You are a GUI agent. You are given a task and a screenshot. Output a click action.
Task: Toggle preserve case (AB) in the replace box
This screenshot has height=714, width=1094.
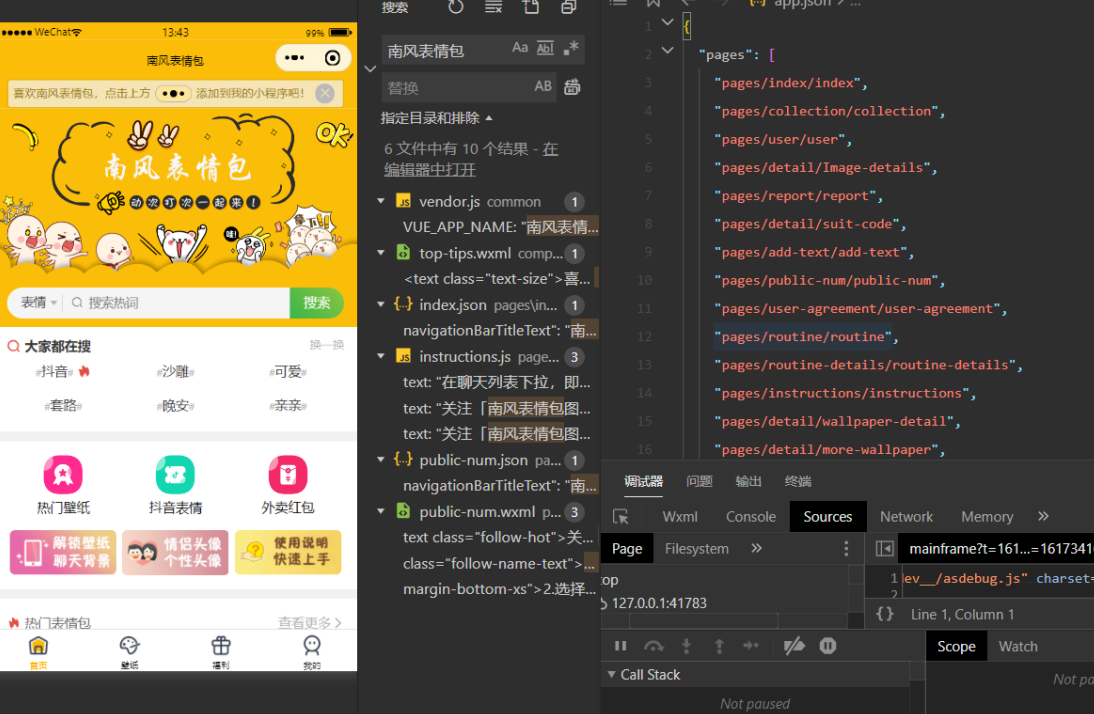(543, 87)
